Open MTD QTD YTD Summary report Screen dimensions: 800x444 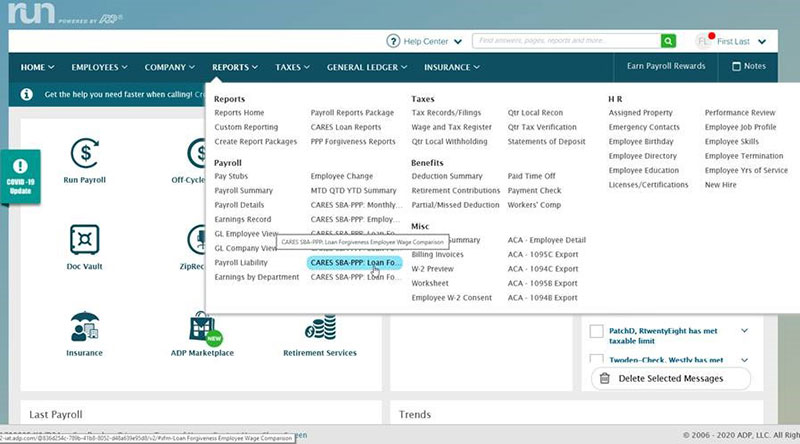(353, 190)
